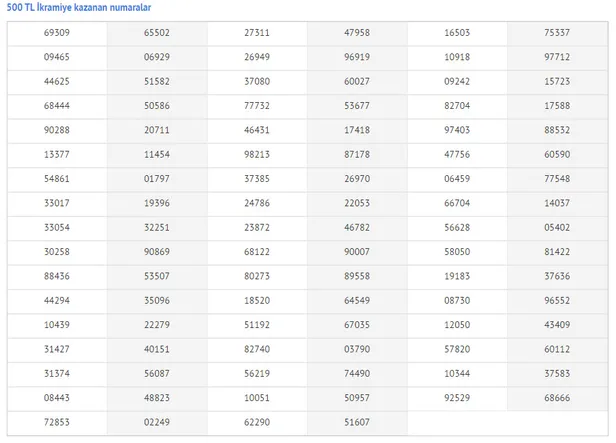Image resolution: width=616 pixels, height=443 pixels.
Task: Click the 98213 table cell
Action: (257, 155)
